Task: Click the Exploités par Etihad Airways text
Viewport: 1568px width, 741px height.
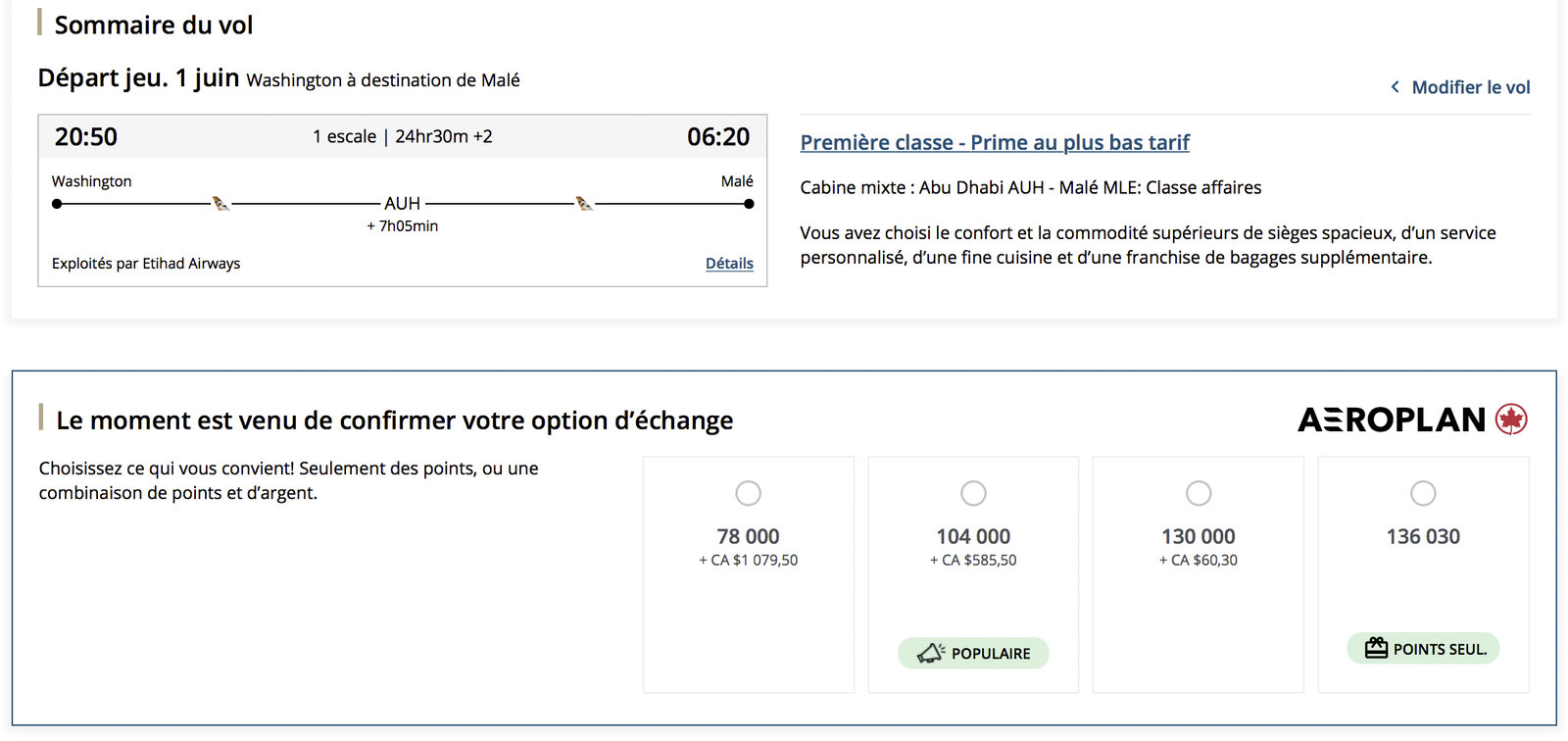Action: (146, 264)
